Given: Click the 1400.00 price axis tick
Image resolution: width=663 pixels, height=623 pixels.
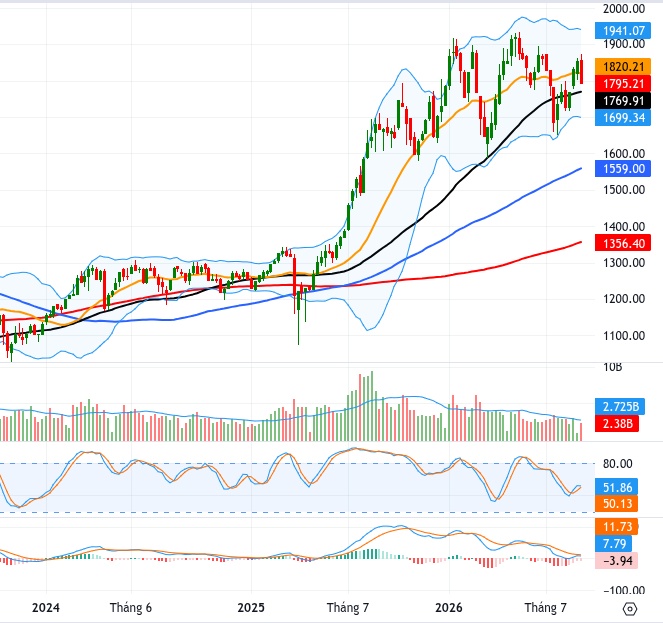Looking at the screenshot, I should pyautogui.click(x=624, y=226).
